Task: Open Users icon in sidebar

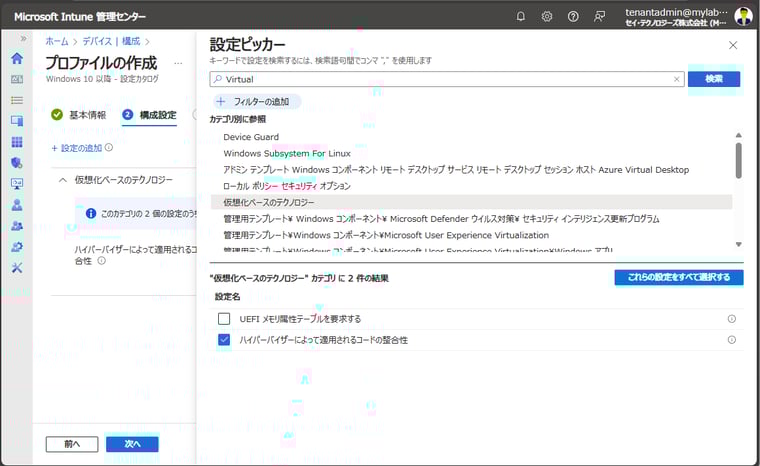Action: (17, 205)
